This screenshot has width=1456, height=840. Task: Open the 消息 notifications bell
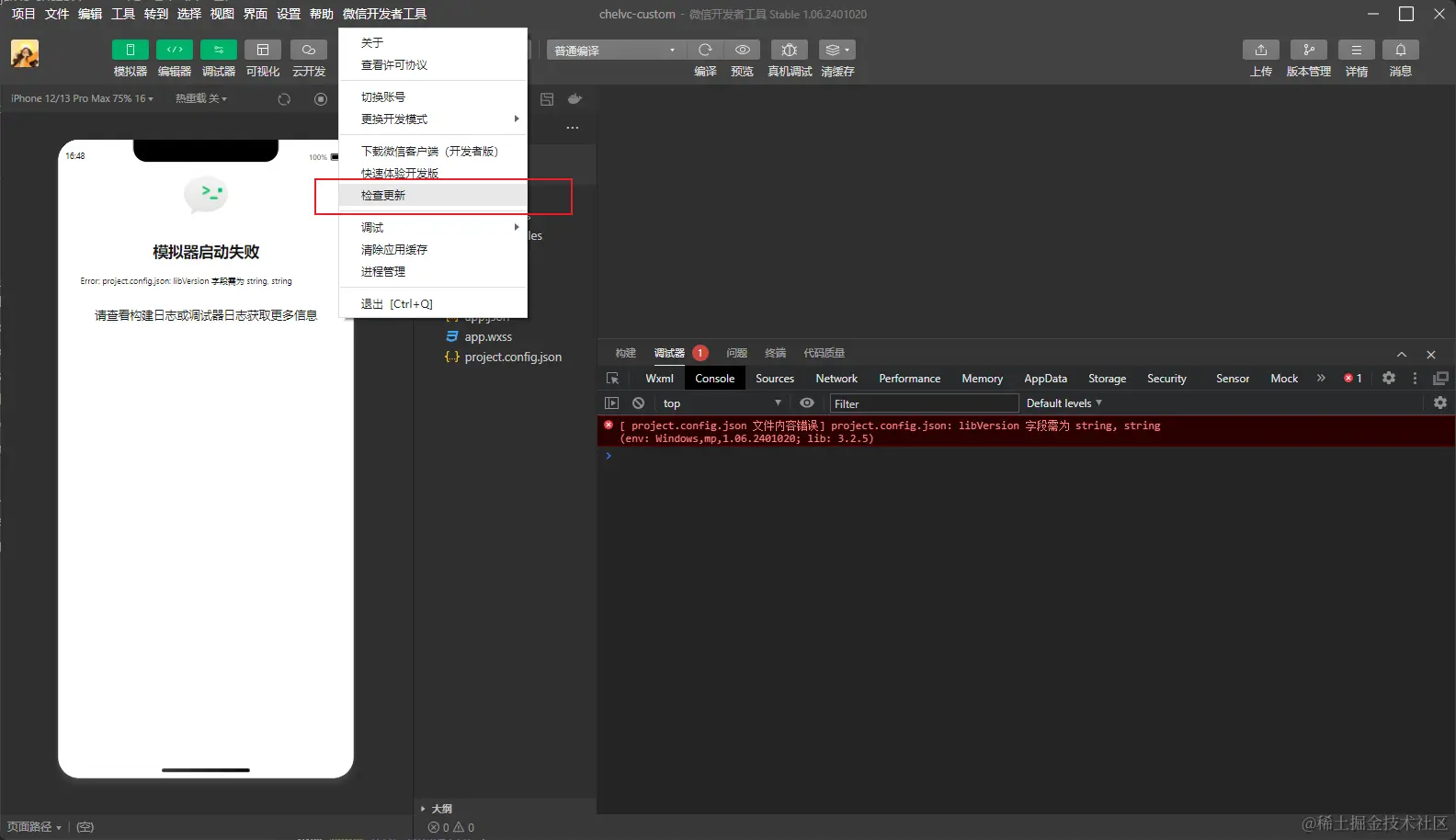coord(1400,50)
